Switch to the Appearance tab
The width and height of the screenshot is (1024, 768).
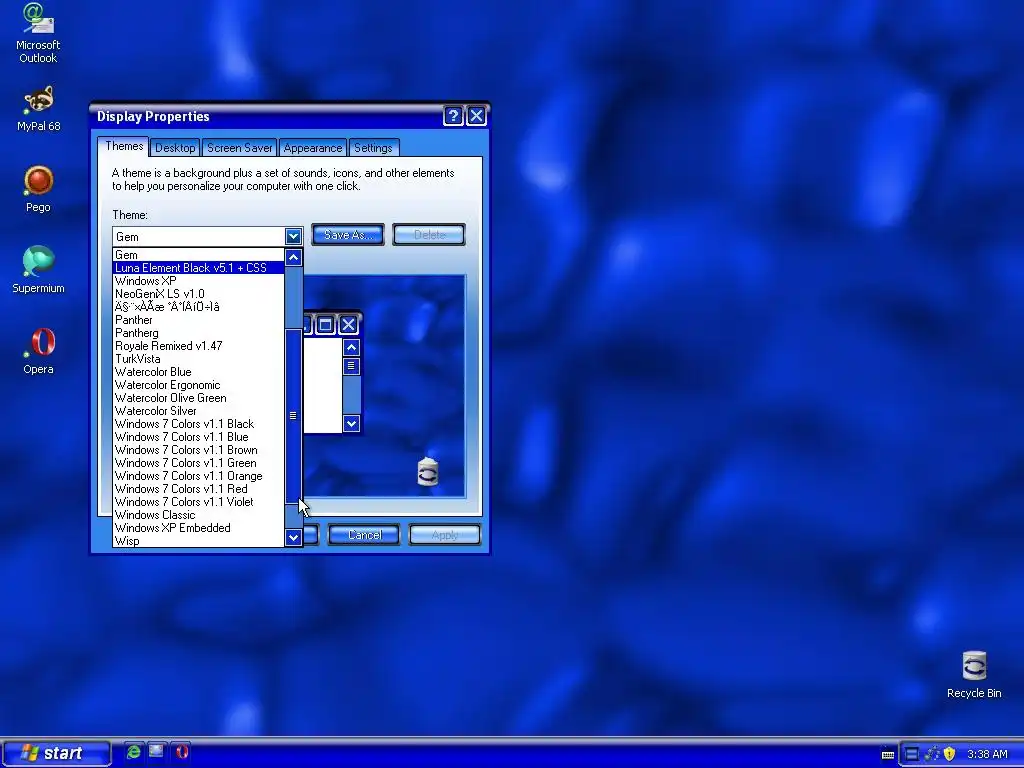tap(312, 148)
